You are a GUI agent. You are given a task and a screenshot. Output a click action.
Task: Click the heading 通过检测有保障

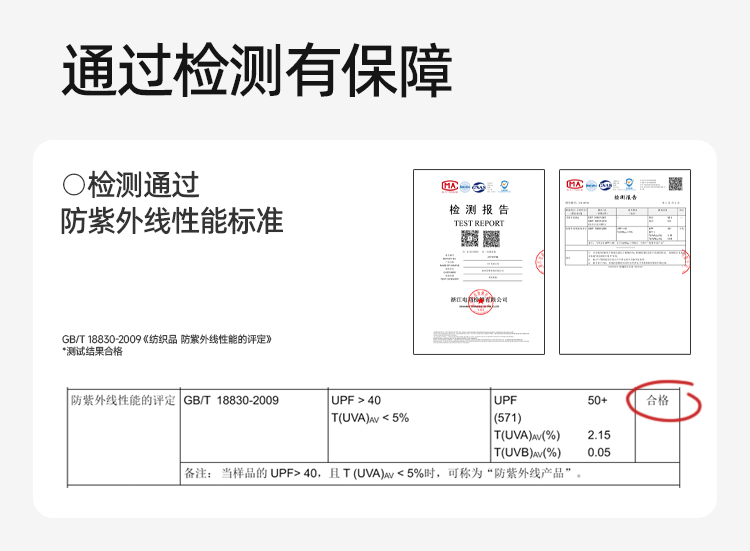click(257, 71)
